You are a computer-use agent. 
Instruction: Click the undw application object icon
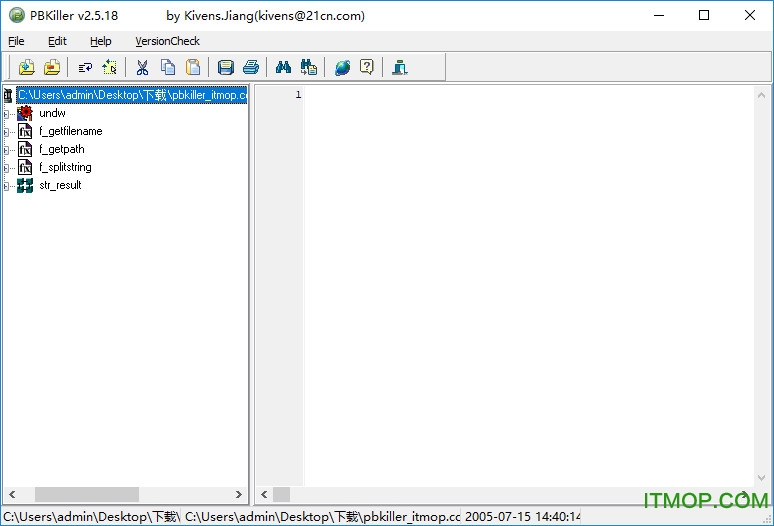25,113
